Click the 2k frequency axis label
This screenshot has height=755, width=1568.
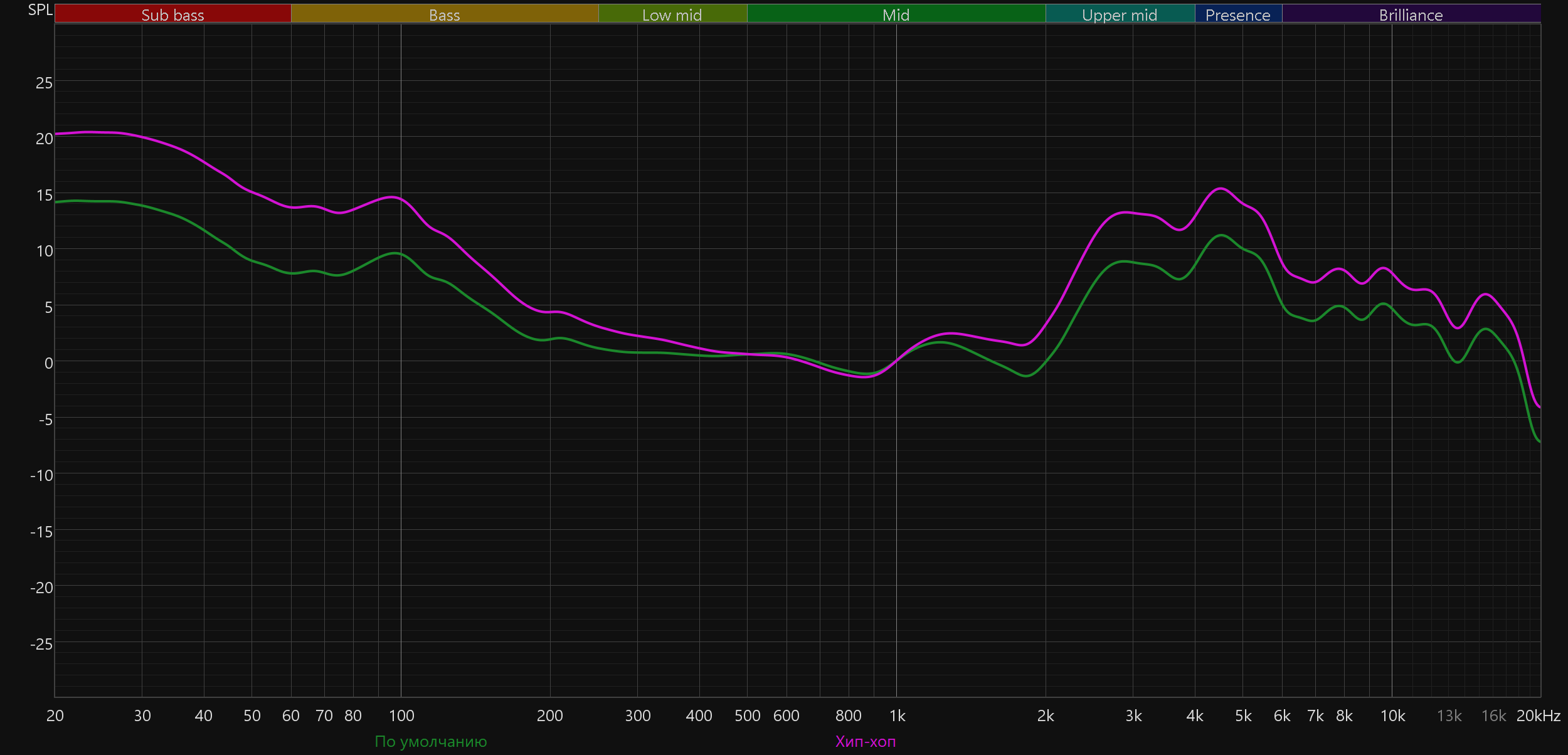point(1046,715)
